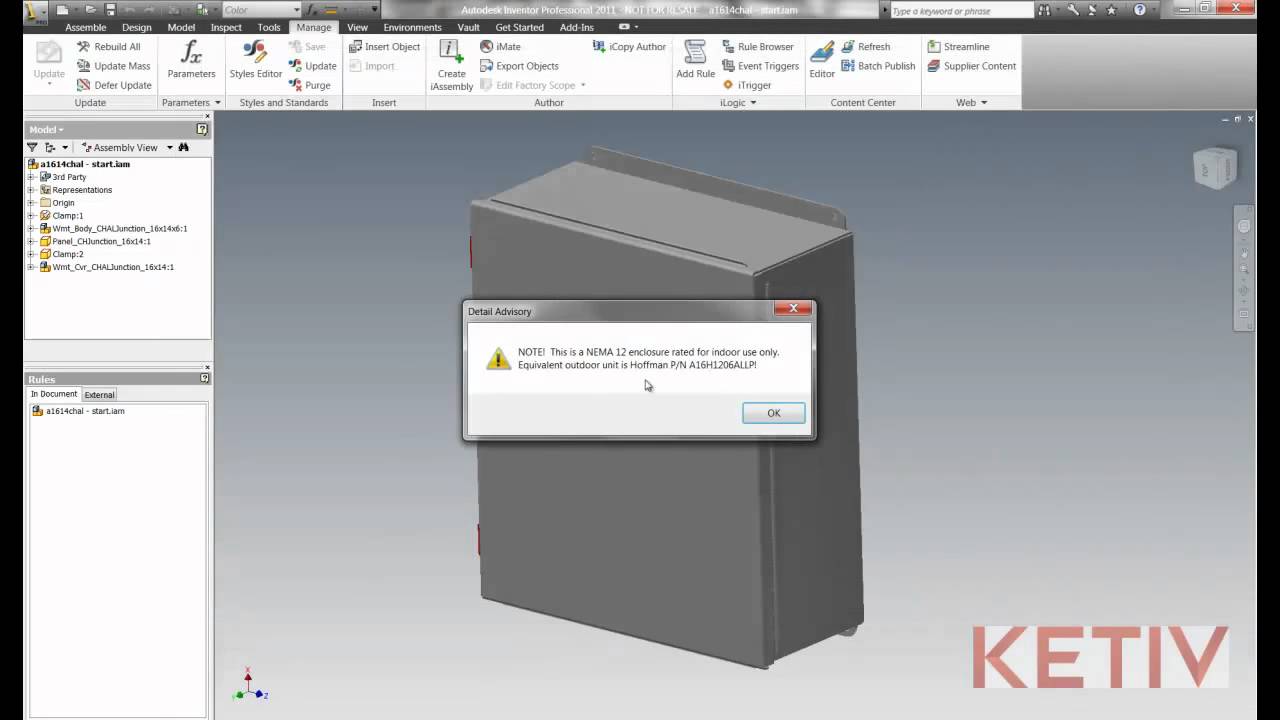Click Purge styles

coord(309,85)
